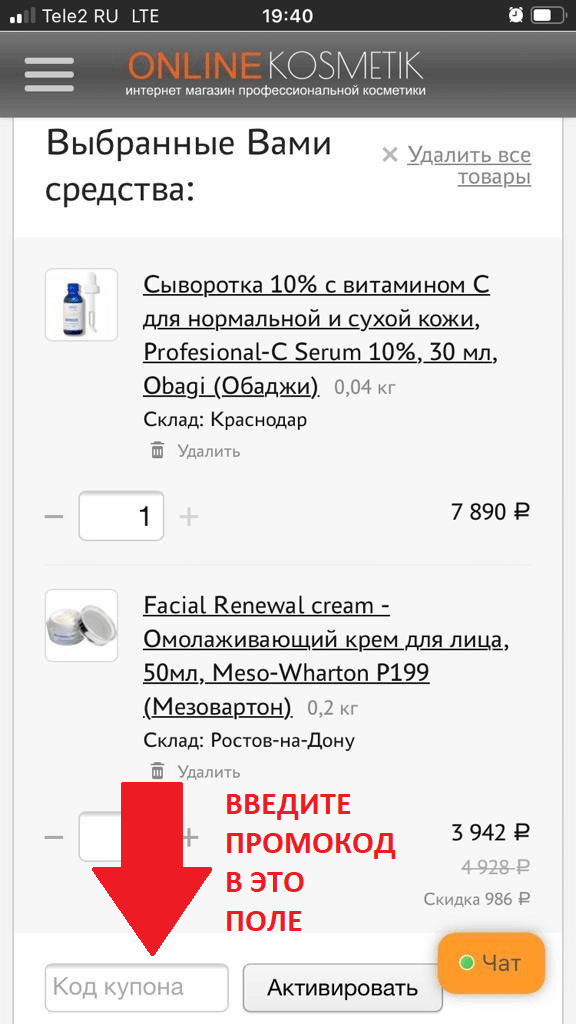Open the orange Чат widget
This screenshot has width=576, height=1024.
click(491, 963)
